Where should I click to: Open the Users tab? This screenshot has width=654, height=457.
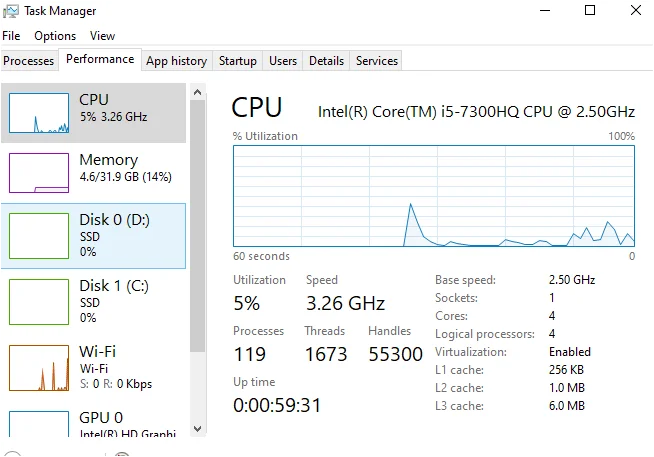(x=283, y=61)
